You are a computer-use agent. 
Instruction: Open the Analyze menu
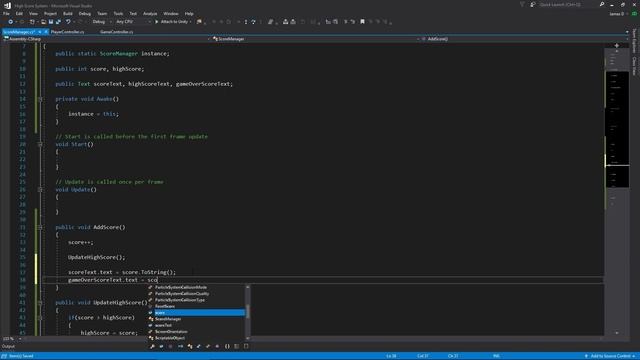pos(150,13)
